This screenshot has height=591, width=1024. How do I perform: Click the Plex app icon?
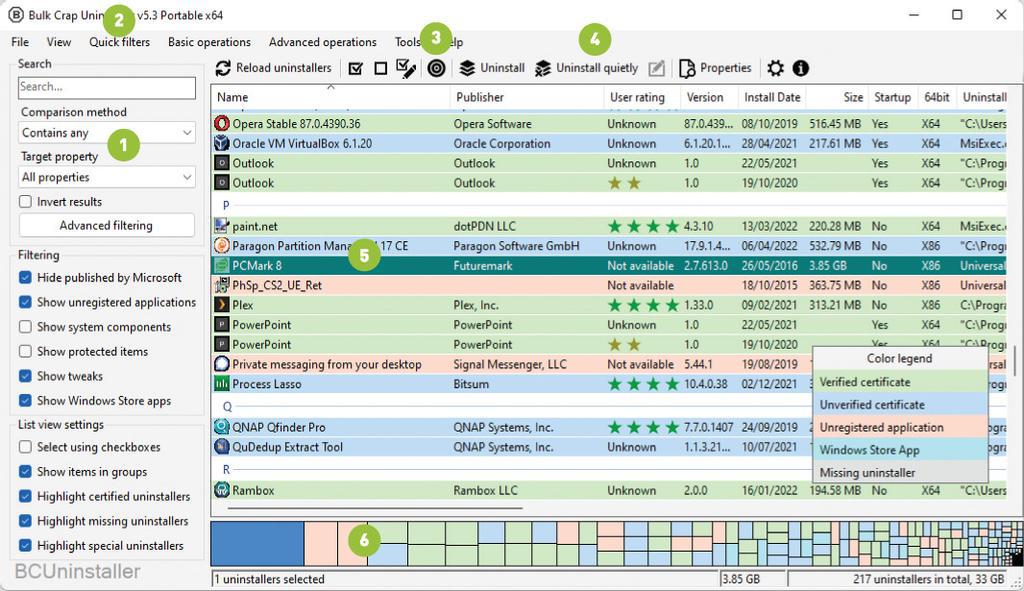click(222, 305)
